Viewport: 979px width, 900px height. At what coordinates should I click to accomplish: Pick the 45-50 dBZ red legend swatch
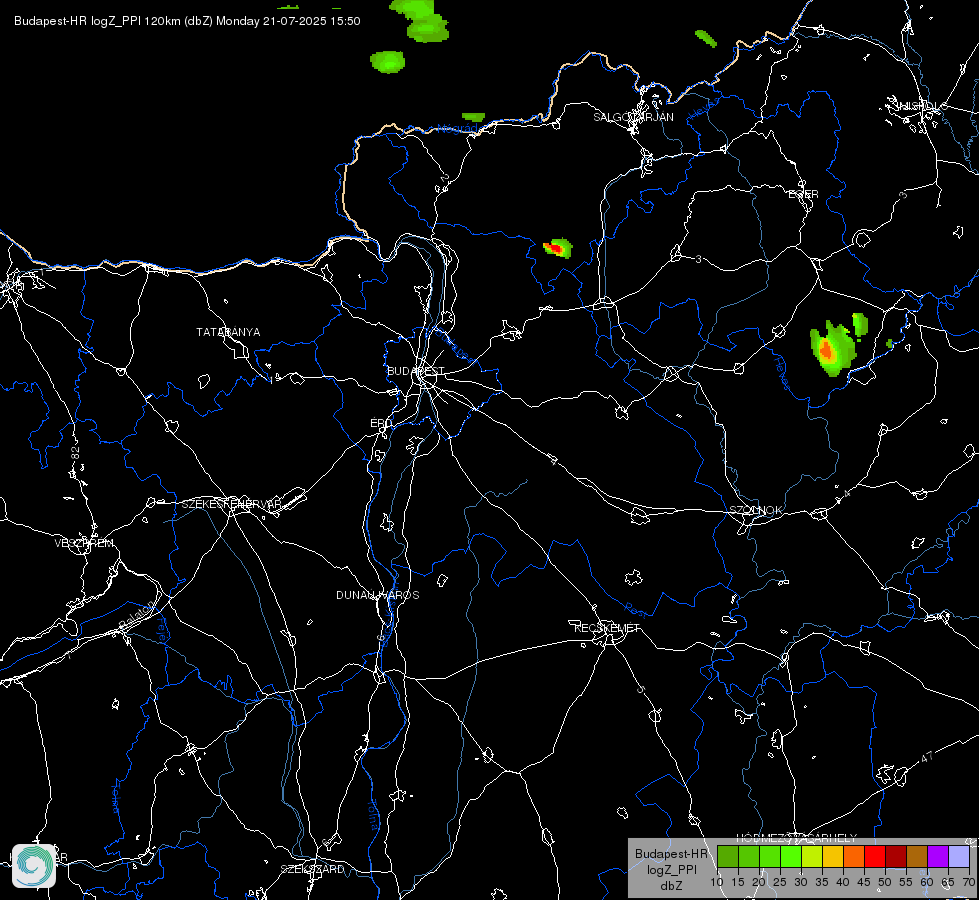pyautogui.click(x=875, y=857)
